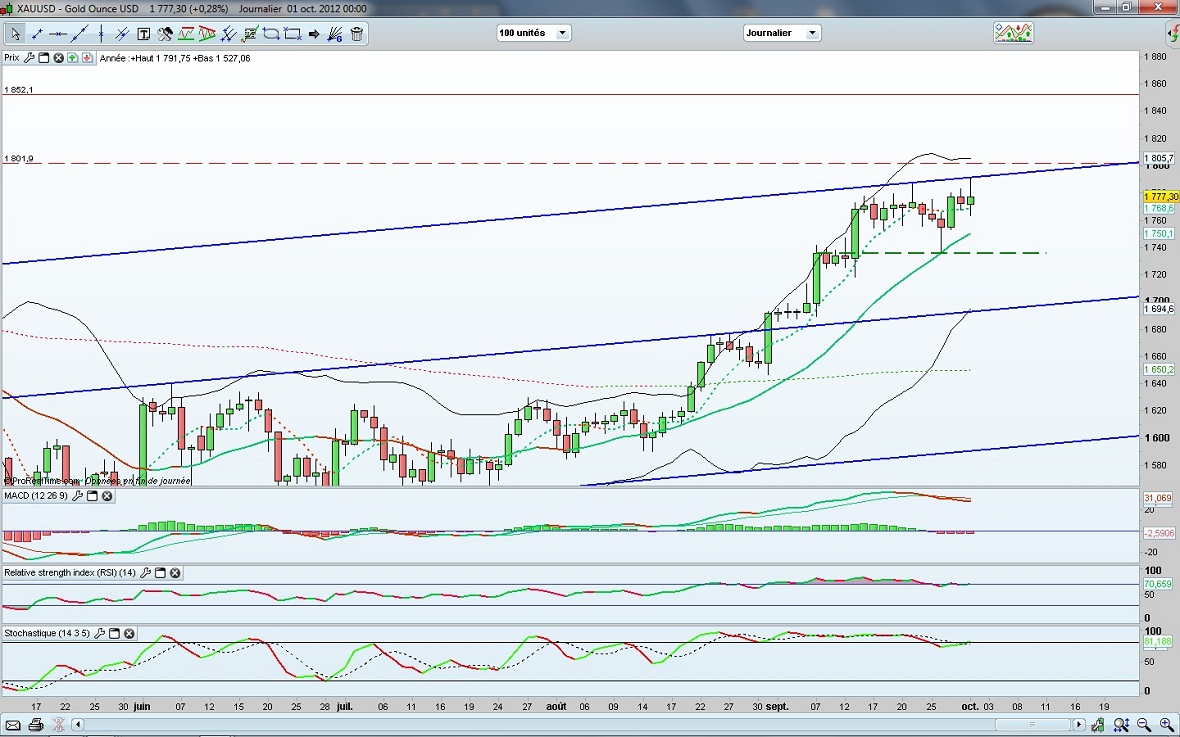Choose the horizontal line tool

click(x=59, y=34)
